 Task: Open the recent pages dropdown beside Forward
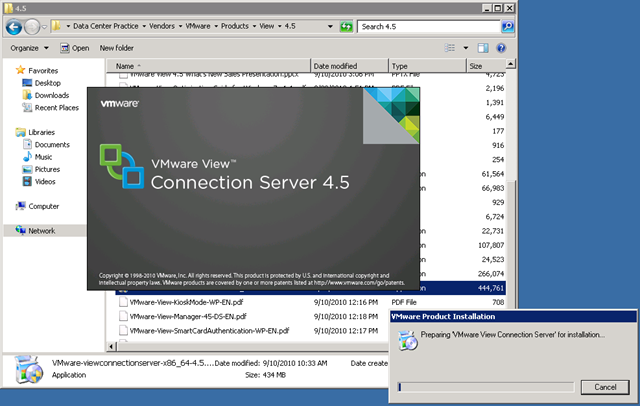44,27
